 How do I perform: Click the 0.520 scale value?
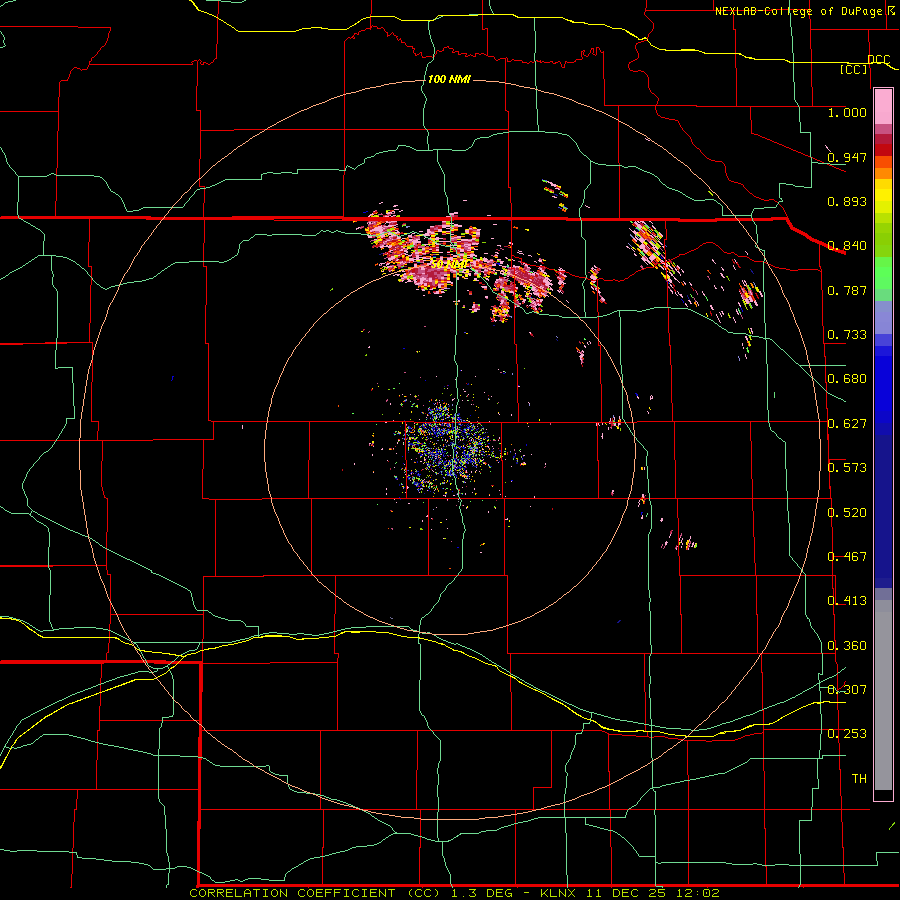pos(847,513)
